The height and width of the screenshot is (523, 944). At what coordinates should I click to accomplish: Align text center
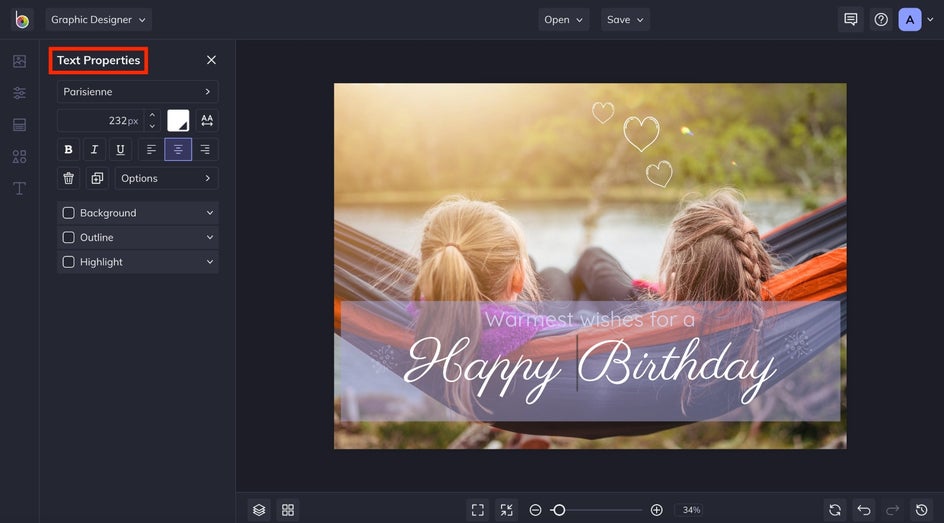pyautogui.click(x=178, y=149)
